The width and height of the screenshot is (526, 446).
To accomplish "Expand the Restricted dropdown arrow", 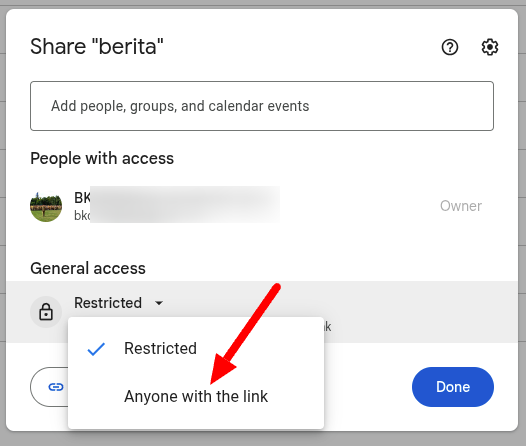I will [x=159, y=303].
